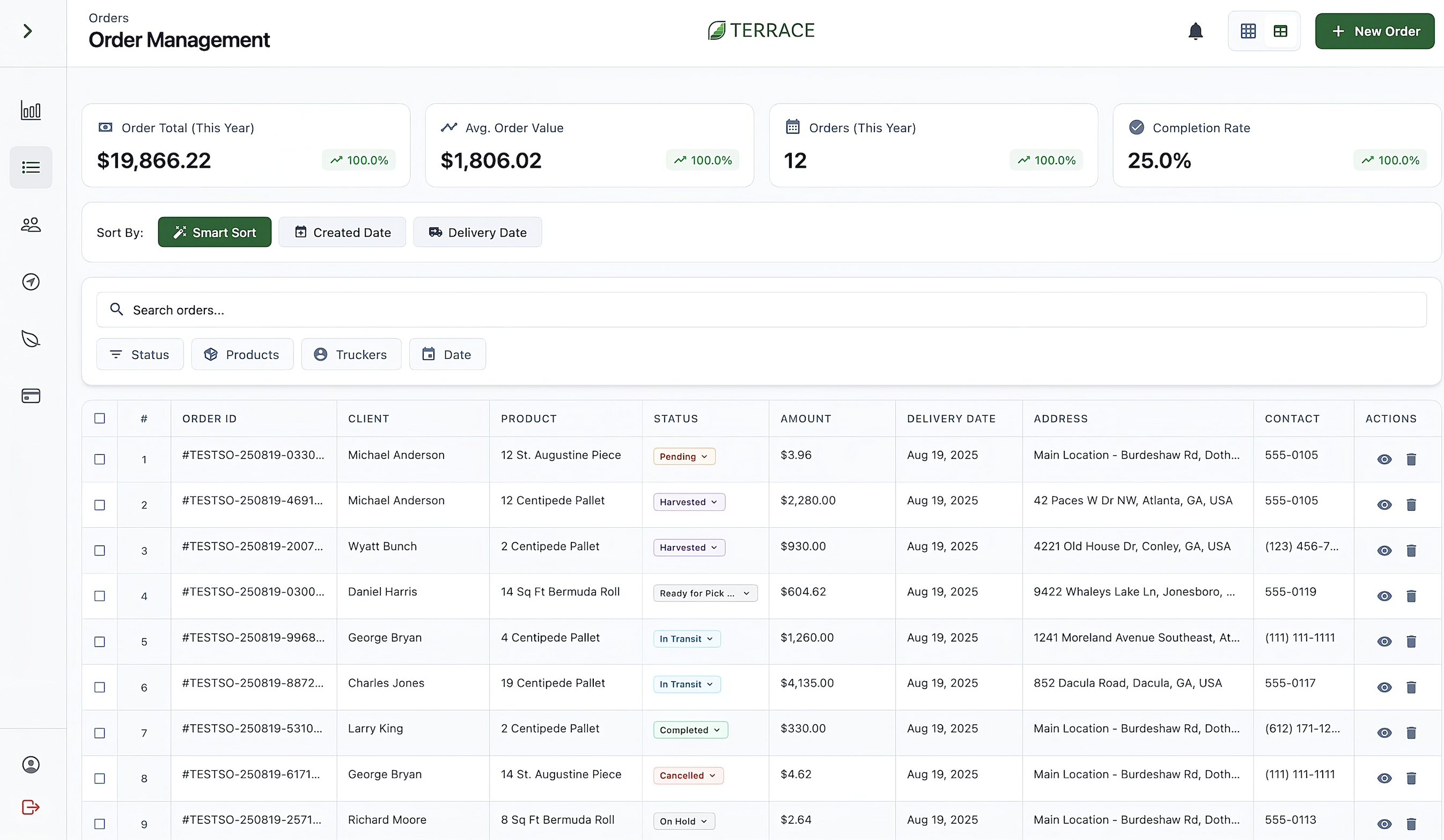Select Smart Sort option
This screenshot has height=840, width=1444.
point(215,232)
